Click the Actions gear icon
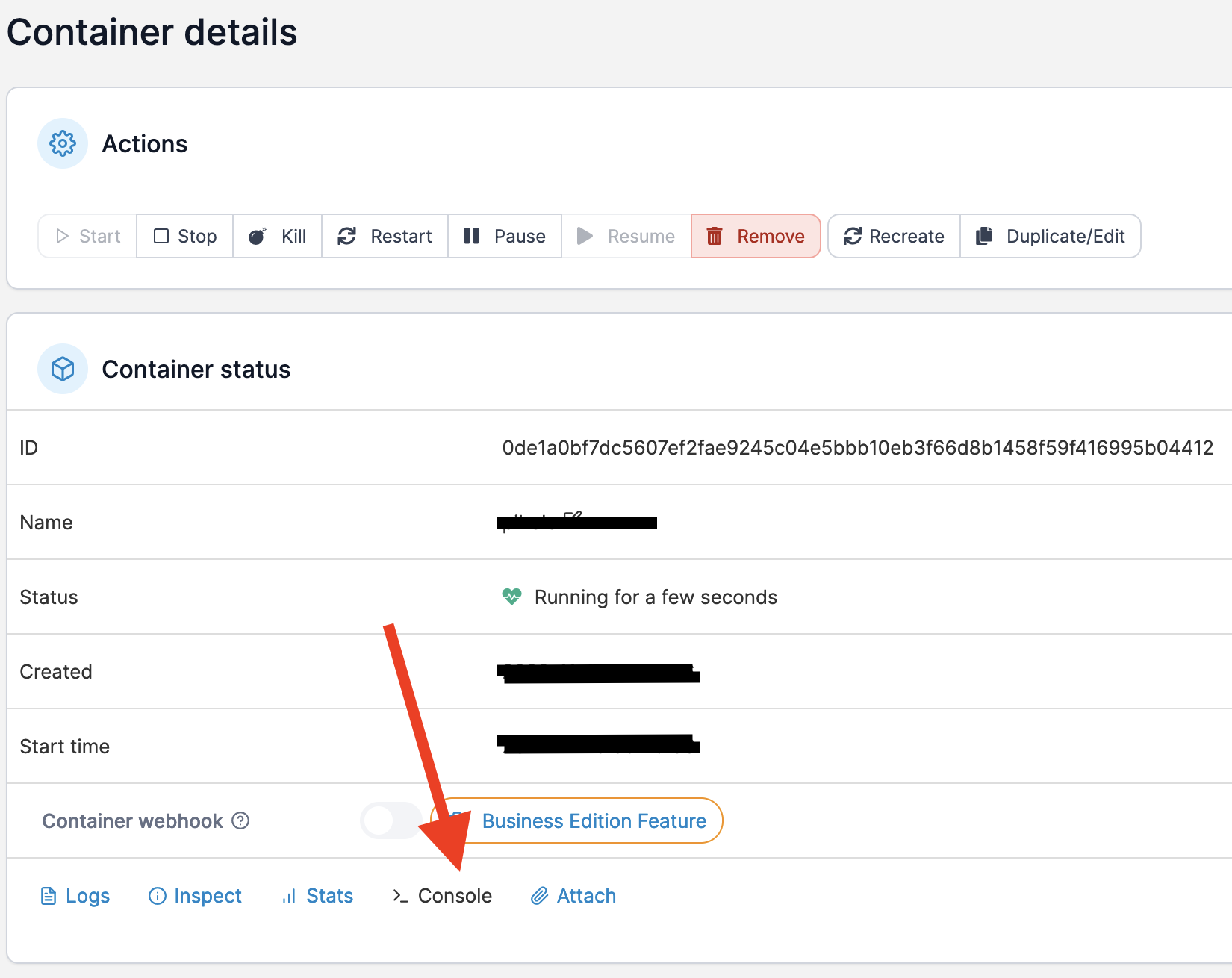The height and width of the screenshot is (978, 1232). pyautogui.click(x=63, y=143)
